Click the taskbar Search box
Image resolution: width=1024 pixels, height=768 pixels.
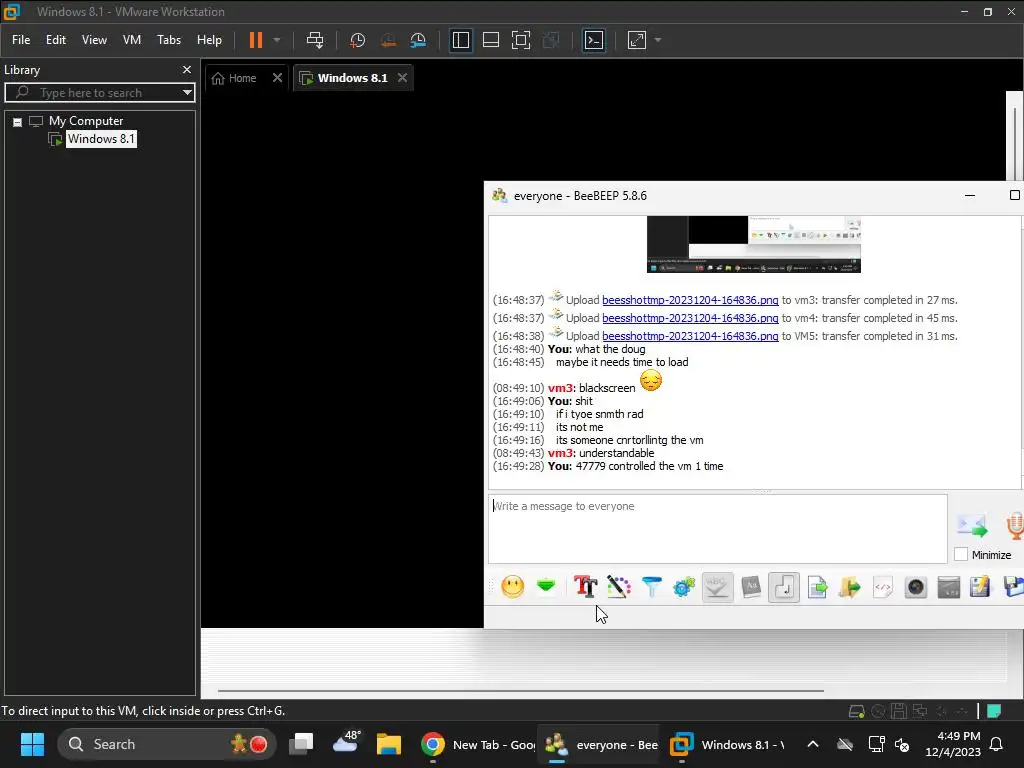coord(166,744)
